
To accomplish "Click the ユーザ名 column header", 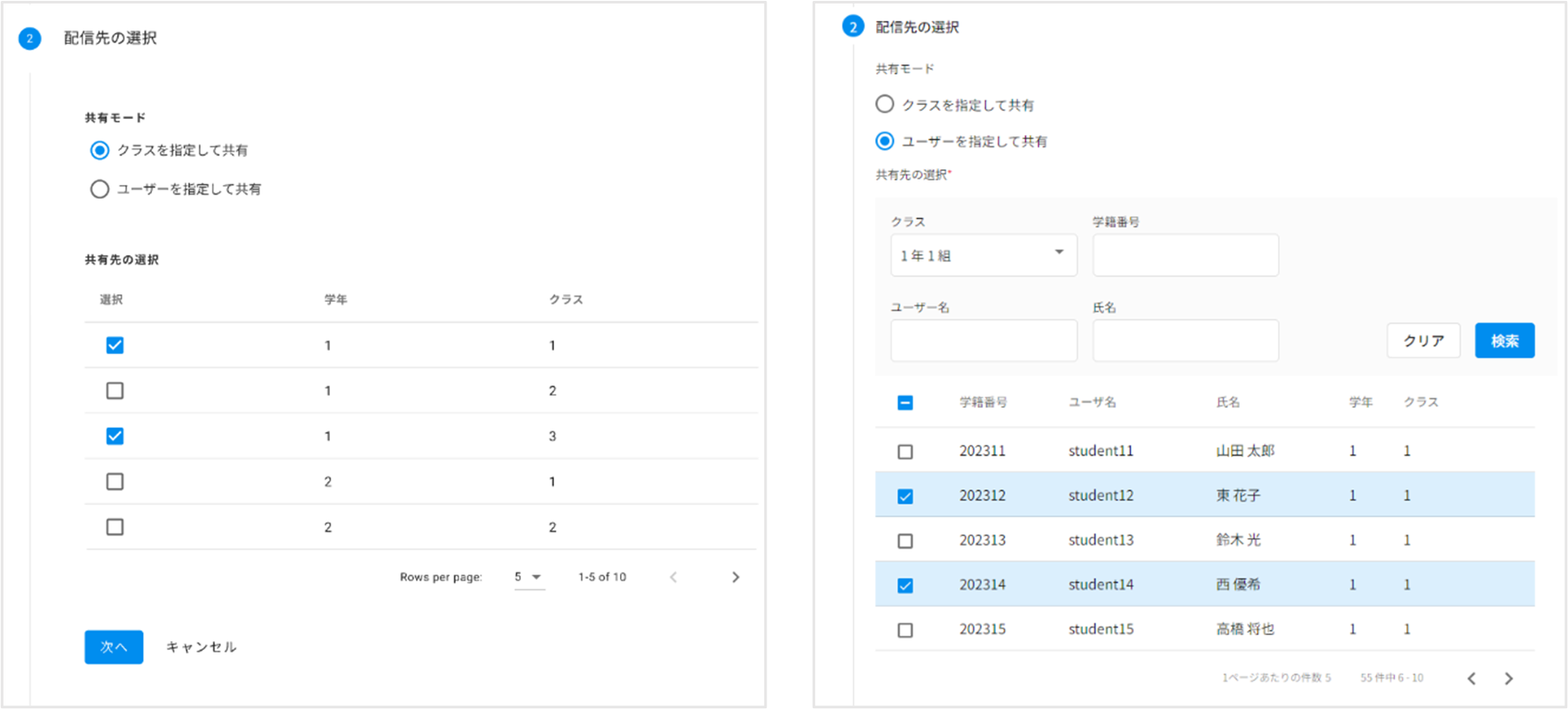I will pyautogui.click(x=1092, y=402).
